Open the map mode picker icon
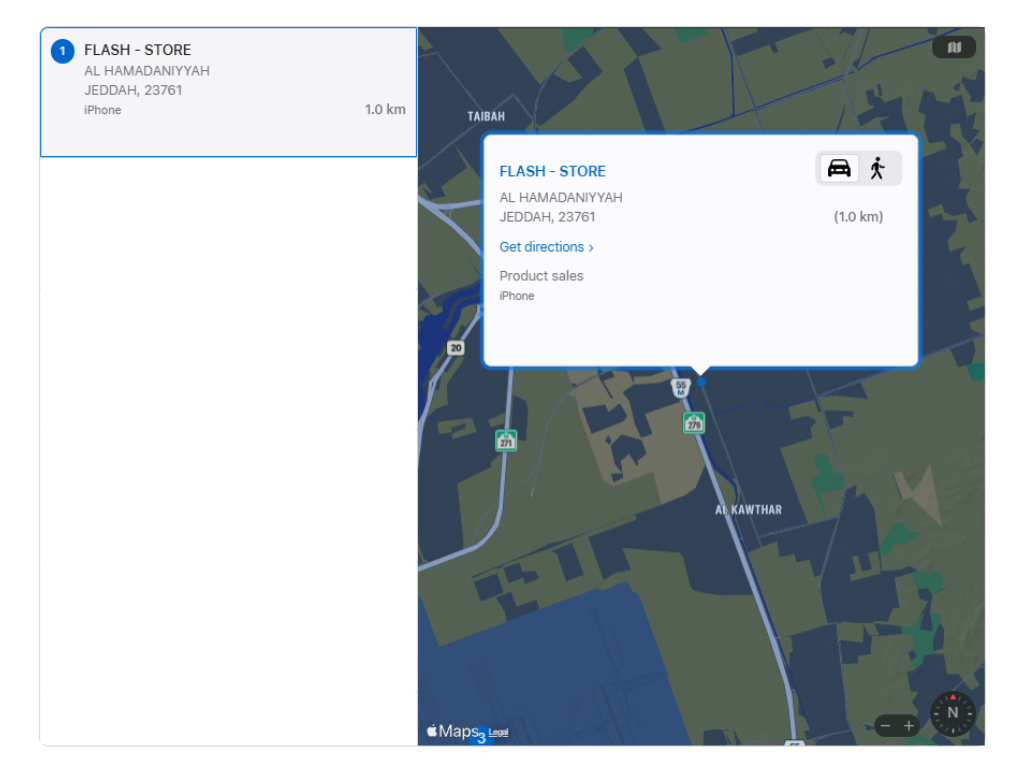 954,48
